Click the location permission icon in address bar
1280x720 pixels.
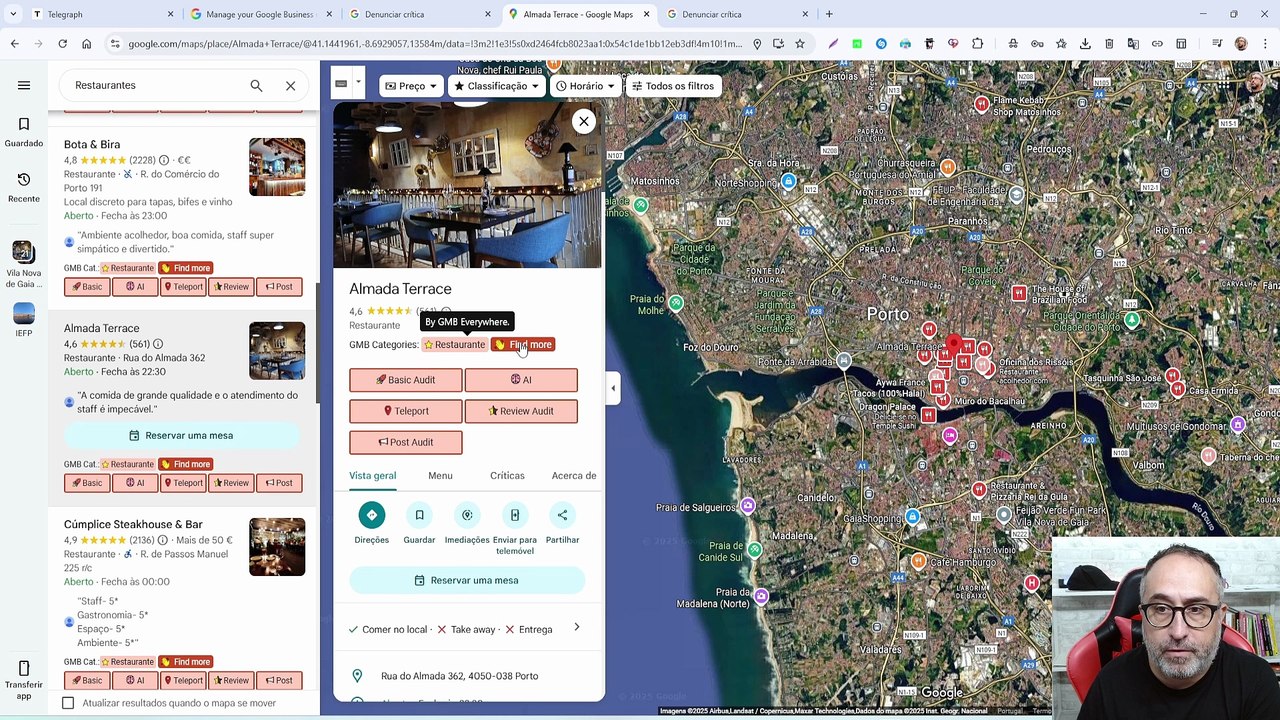757,44
